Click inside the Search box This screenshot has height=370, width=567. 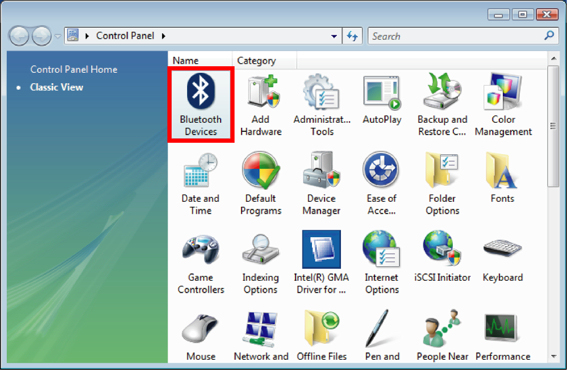pyautogui.click(x=456, y=36)
